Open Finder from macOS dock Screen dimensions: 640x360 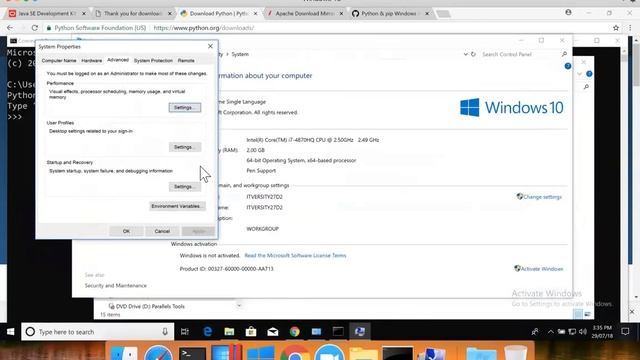coord(124,353)
